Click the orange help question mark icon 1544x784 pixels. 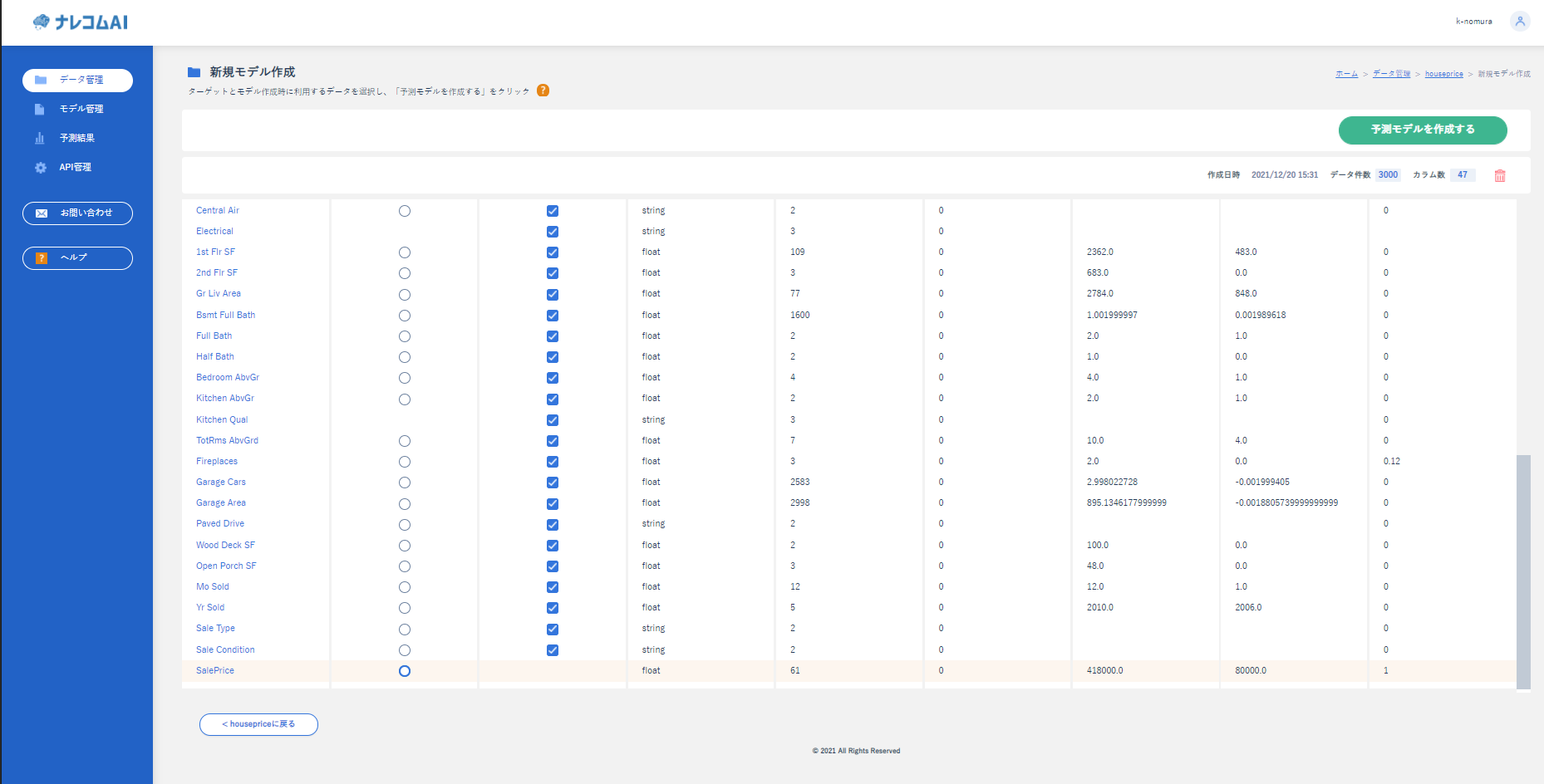pos(543,91)
